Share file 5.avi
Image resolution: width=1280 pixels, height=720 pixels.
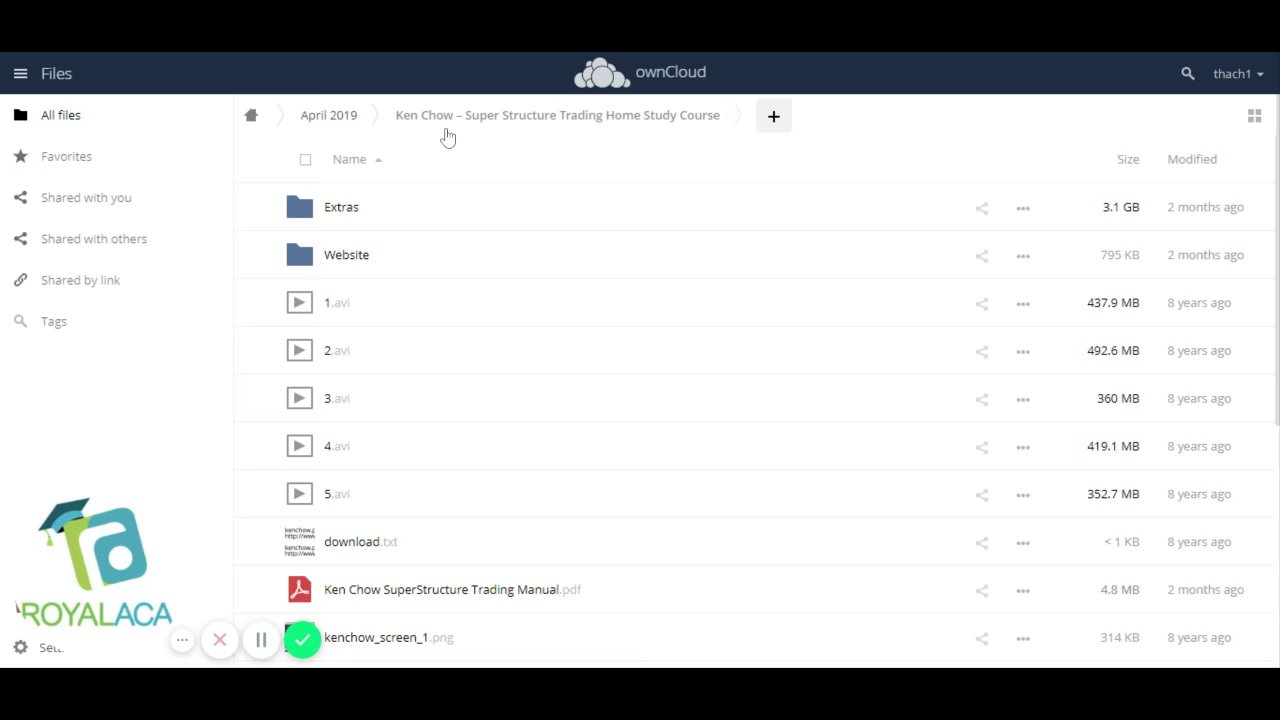coord(981,495)
